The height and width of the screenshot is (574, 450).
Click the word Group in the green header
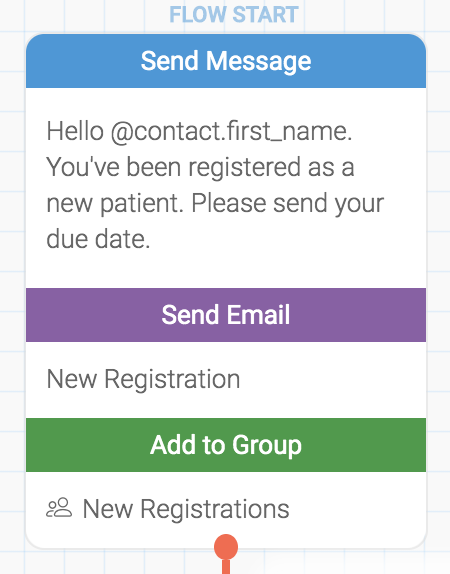[x=266, y=446]
